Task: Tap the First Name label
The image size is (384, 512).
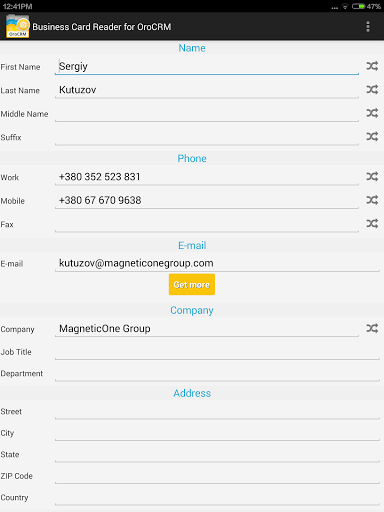Action: pyautogui.click(x=20, y=67)
